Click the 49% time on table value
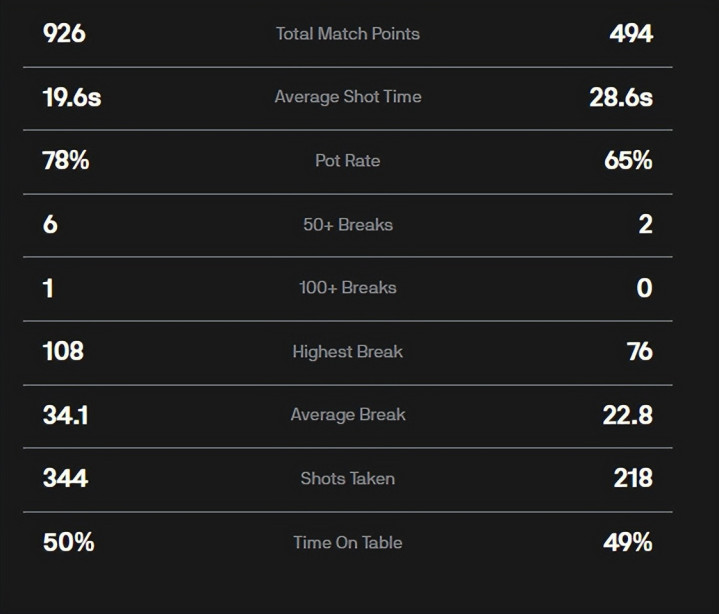 (628, 542)
